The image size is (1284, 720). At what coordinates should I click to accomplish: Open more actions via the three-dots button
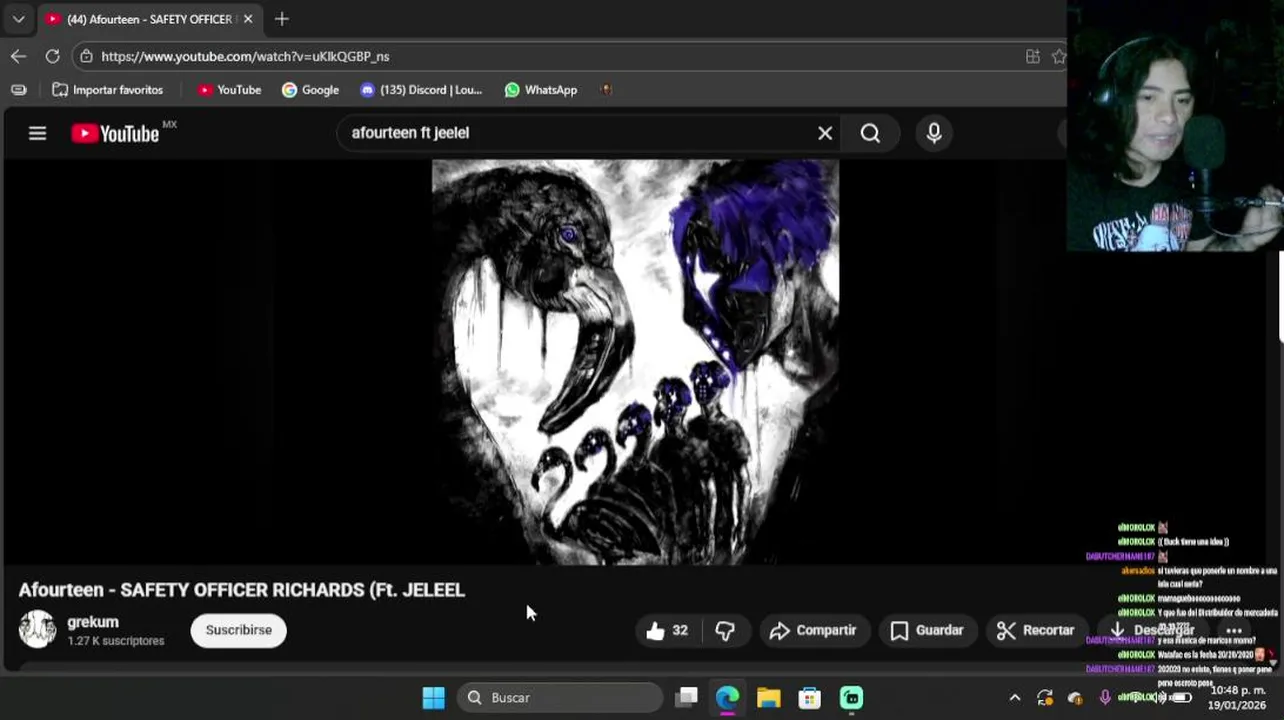[1234, 630]
